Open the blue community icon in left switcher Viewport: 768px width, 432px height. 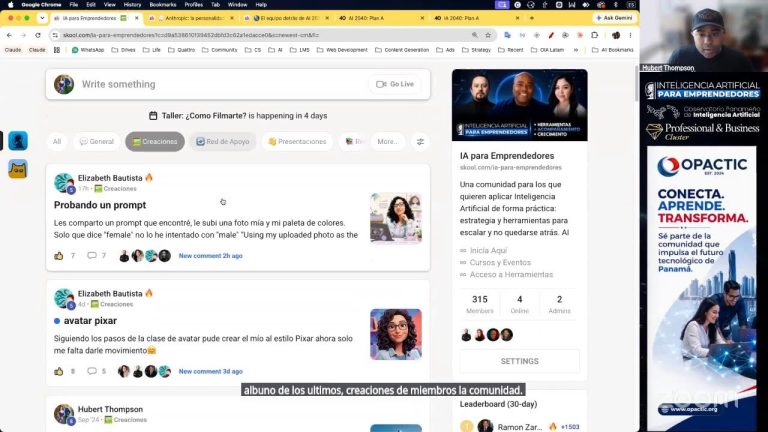(18, 141)
